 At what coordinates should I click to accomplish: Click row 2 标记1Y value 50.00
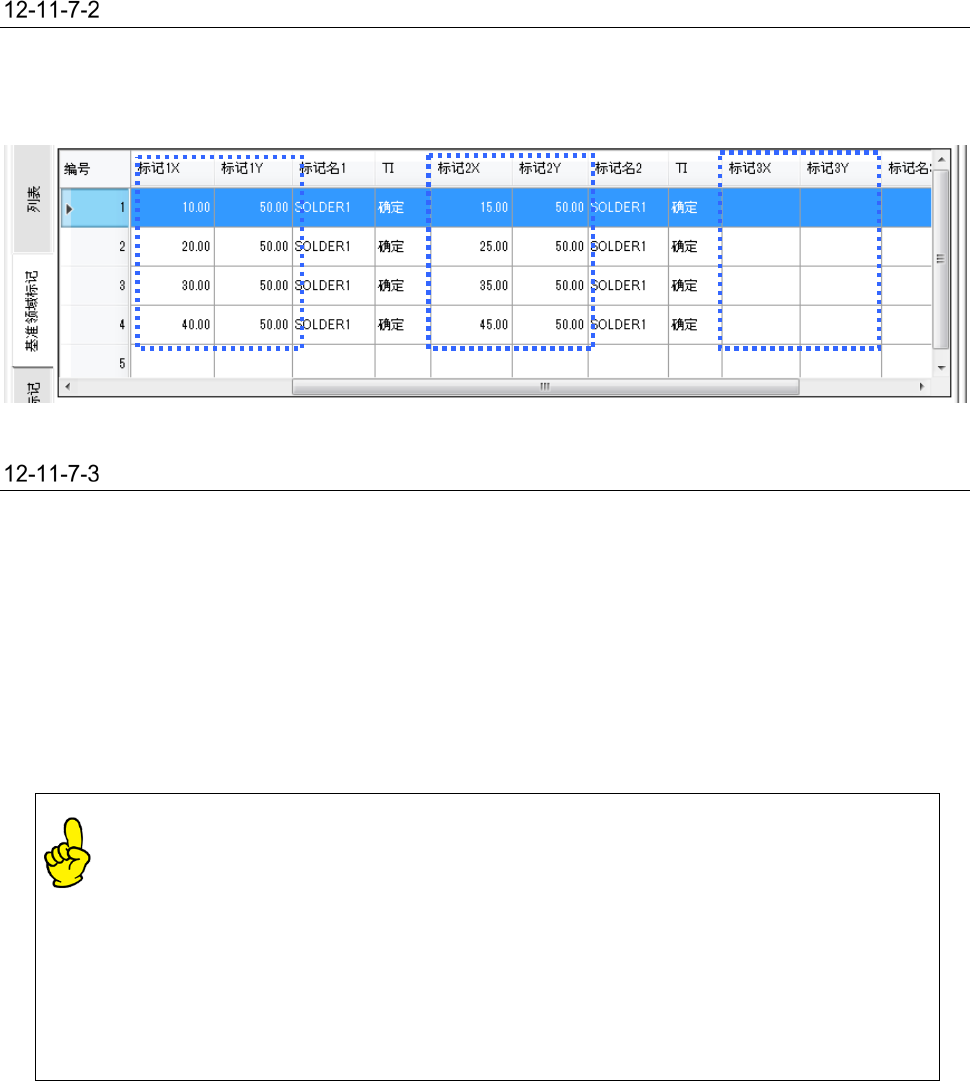point(253,247)
